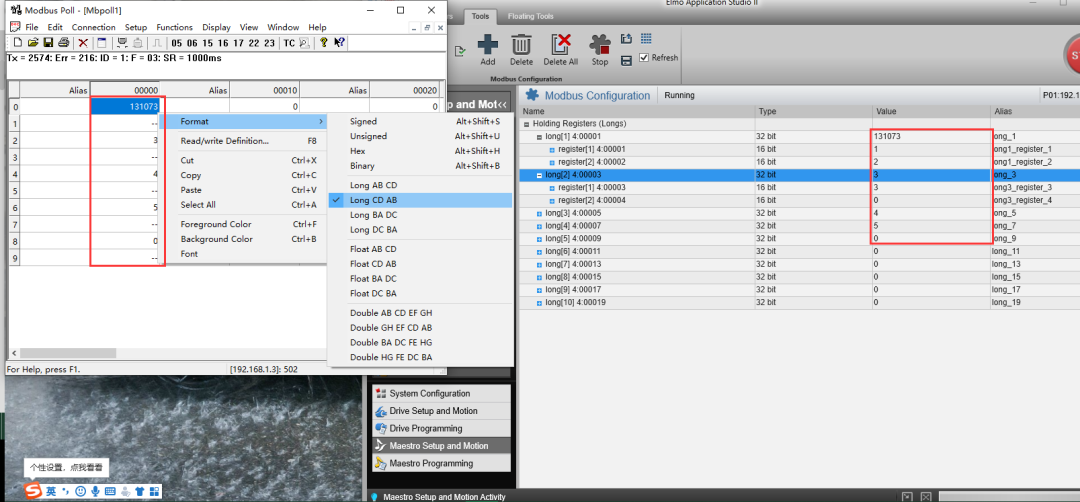
Task: Click Open folder icon in Modbus Poll toolbar
Action: coord(33,43)
